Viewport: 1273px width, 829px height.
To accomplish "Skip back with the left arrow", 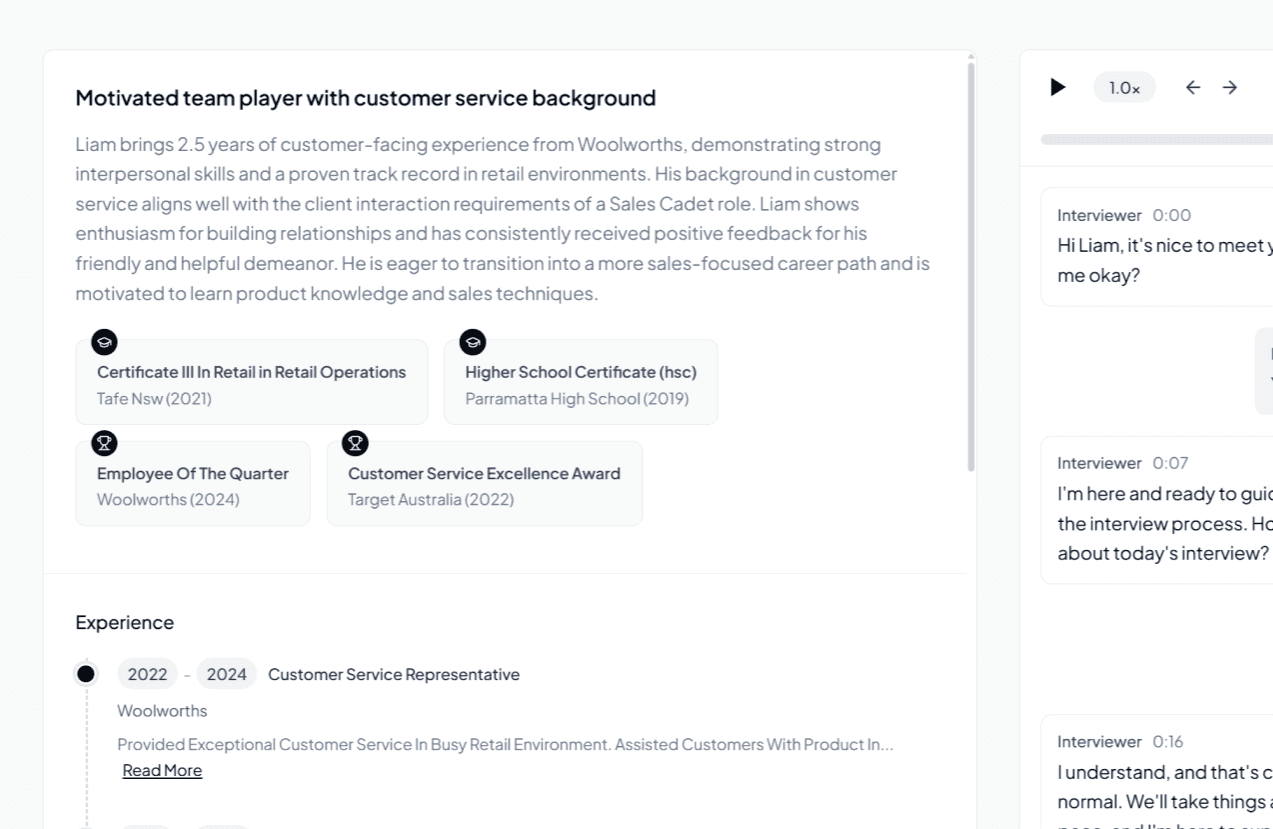I will click(x=1193, y=87).
